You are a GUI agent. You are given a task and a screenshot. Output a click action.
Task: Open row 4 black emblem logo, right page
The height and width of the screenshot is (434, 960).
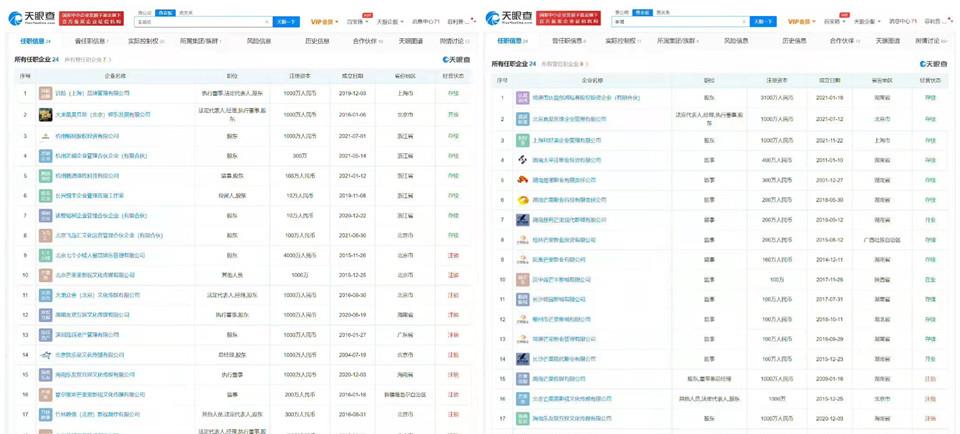[522, 160]
